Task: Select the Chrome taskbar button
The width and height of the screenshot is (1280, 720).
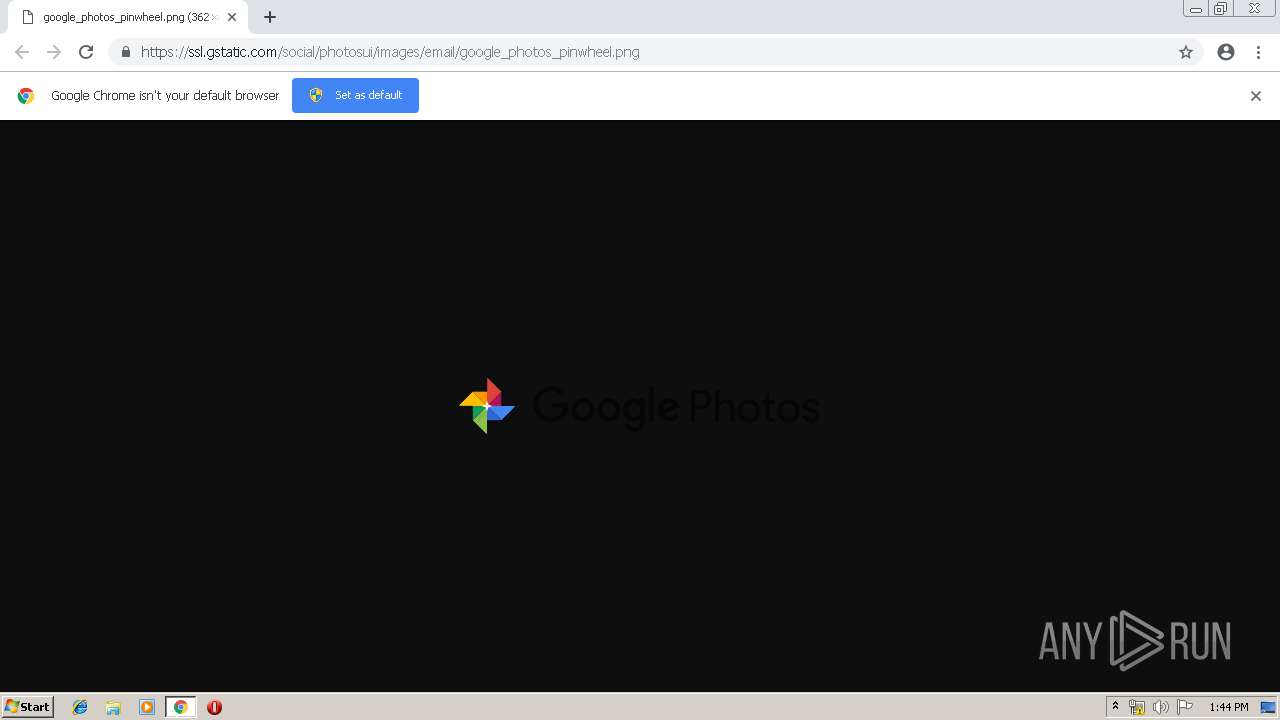Action: pyautogui.click(x=180, y=707)
